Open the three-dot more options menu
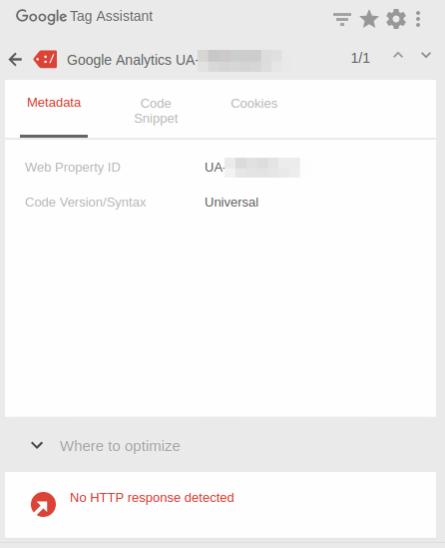This screenshot has width=445, height=548. click(418, 19)
